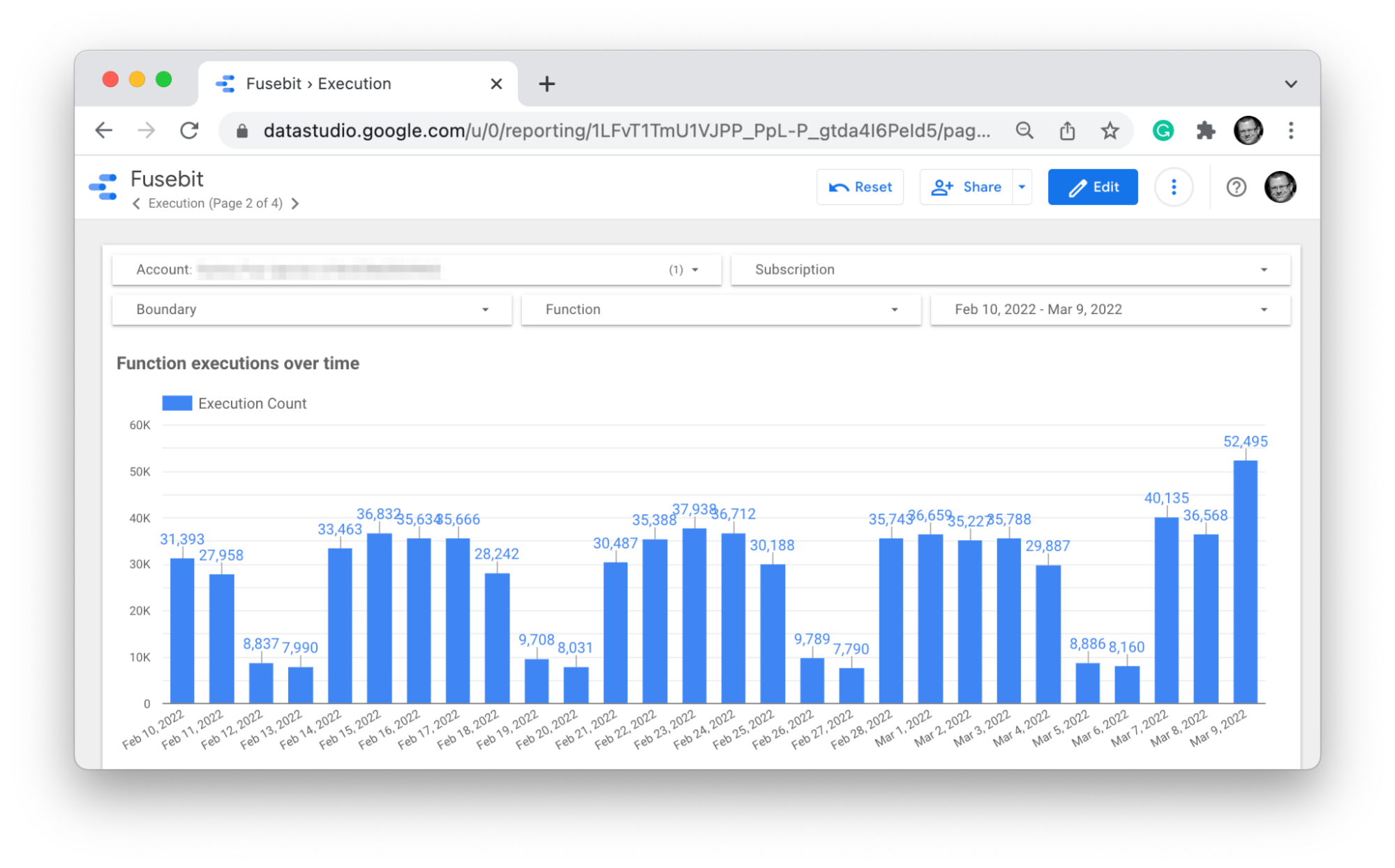Click the Reset button
This screenshot has width=1395, height=868.
[863, 186]
